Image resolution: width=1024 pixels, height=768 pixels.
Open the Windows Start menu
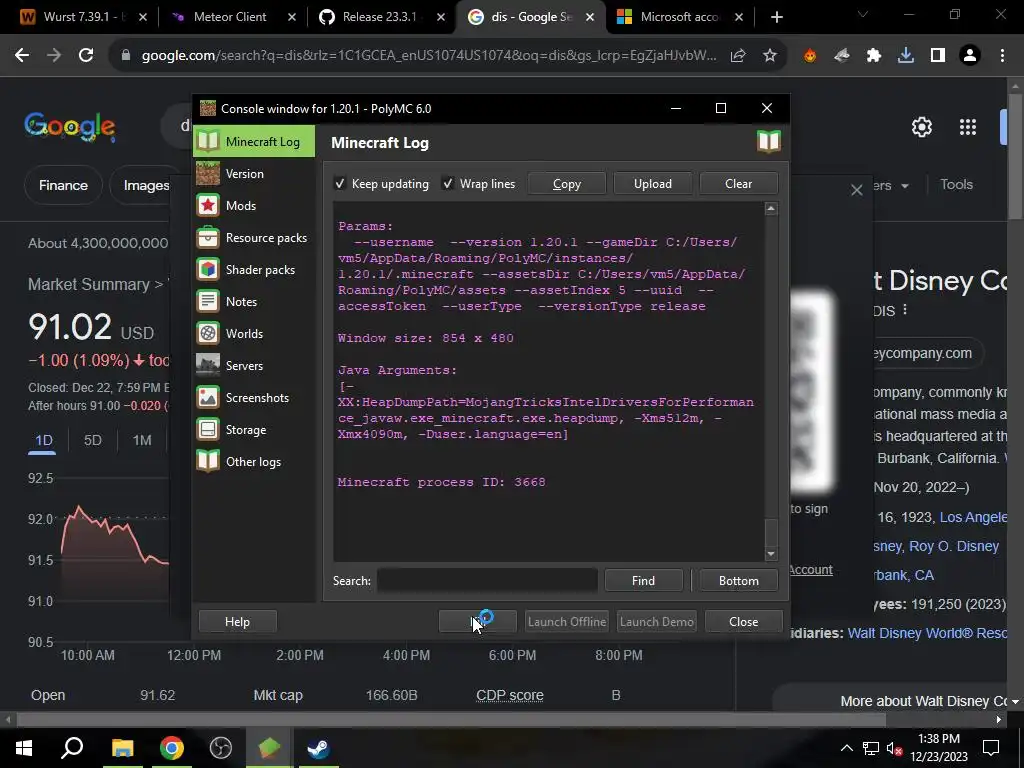(x=24, y=748)
